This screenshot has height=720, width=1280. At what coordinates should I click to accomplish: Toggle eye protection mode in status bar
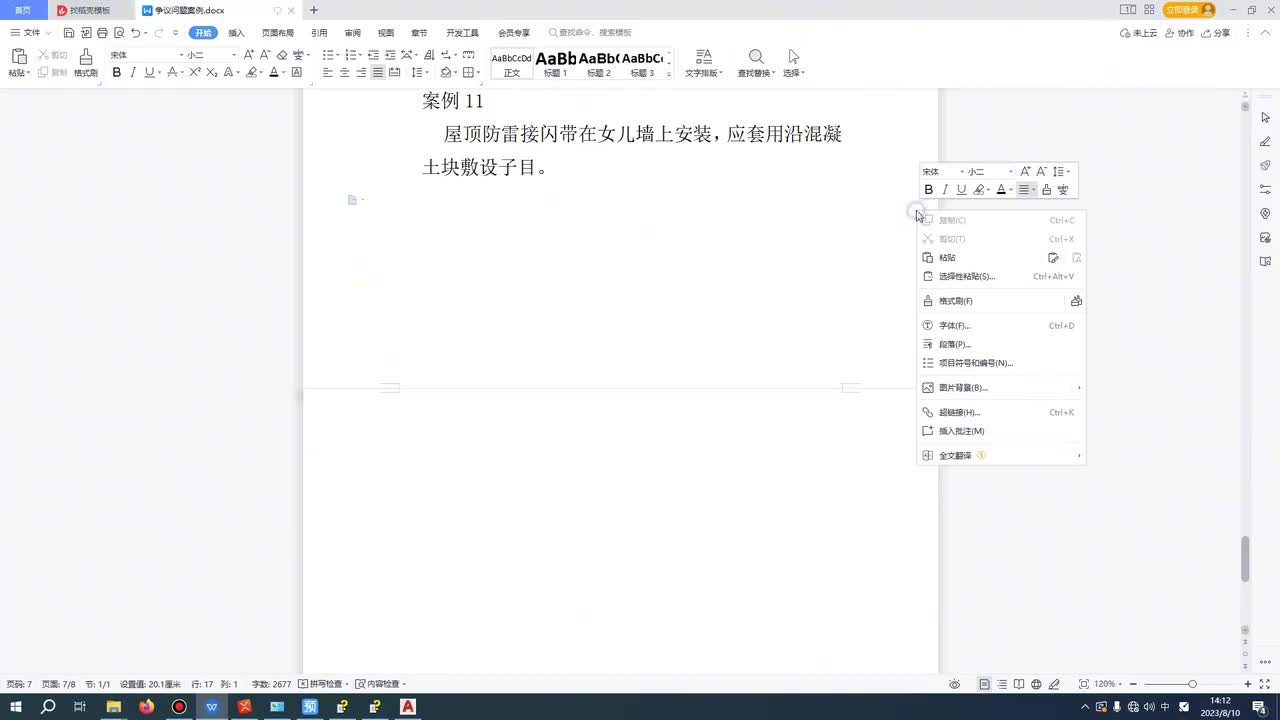(x=955, y=684)
